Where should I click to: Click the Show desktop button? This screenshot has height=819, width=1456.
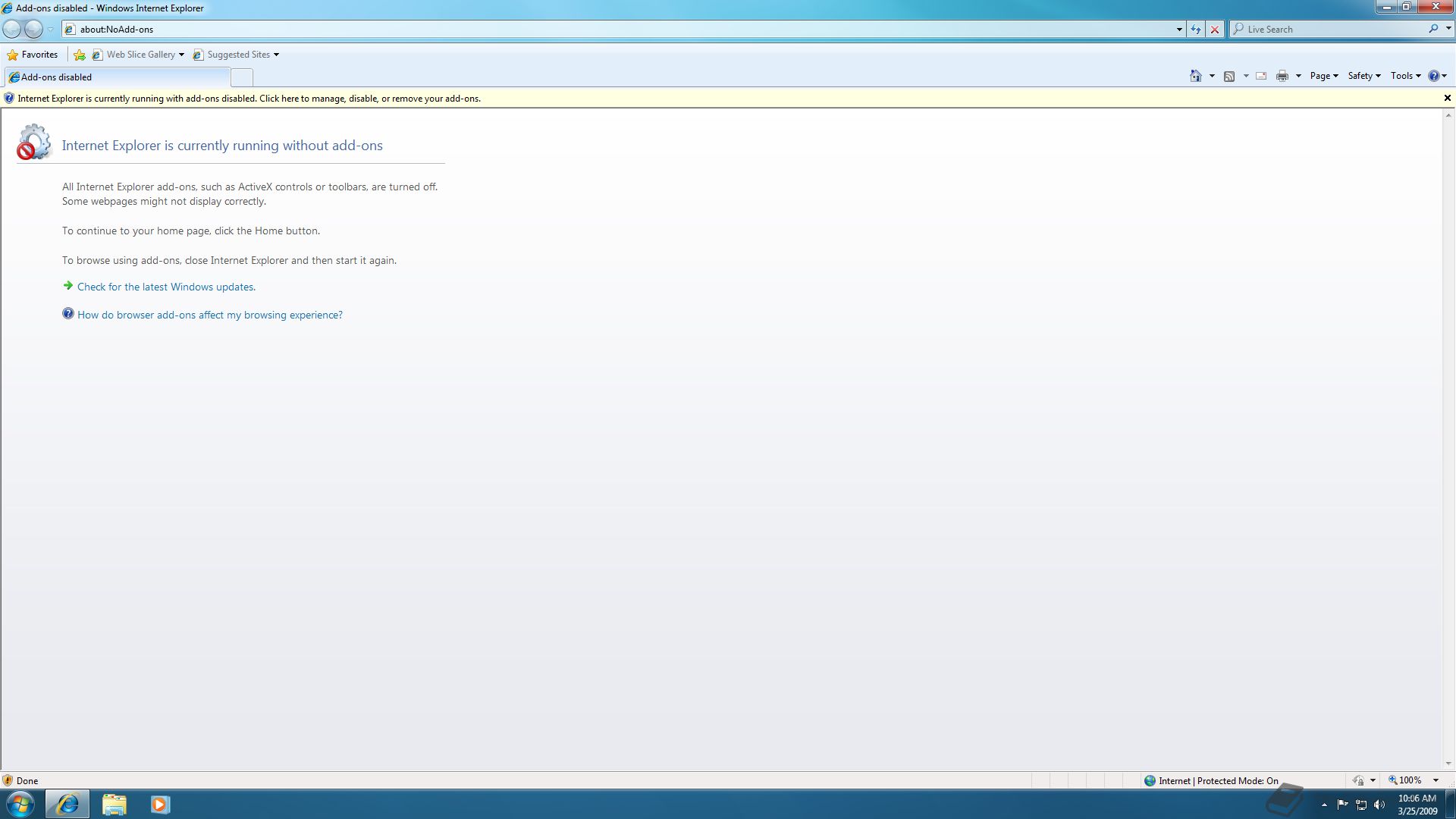click(x=1451, y=804)
